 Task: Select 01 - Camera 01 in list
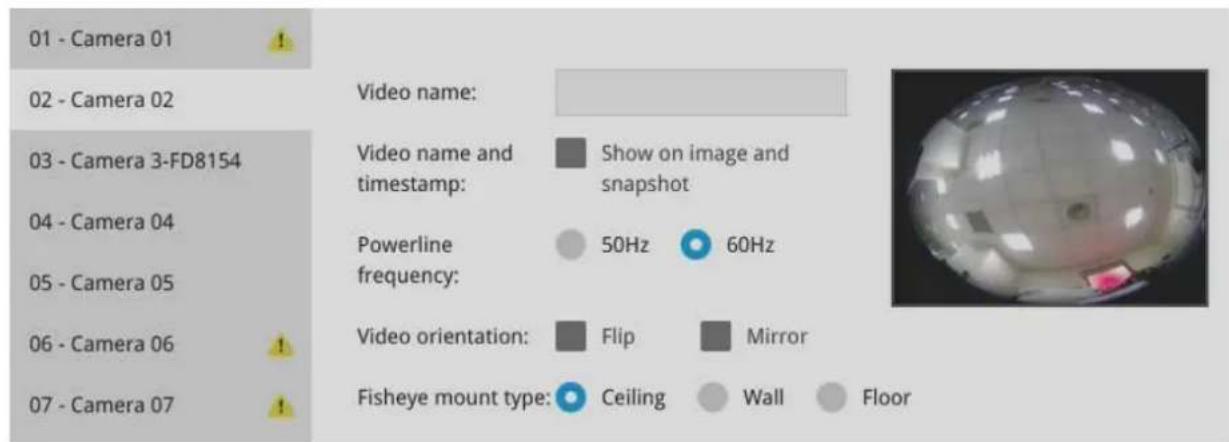tap(160, 40)
